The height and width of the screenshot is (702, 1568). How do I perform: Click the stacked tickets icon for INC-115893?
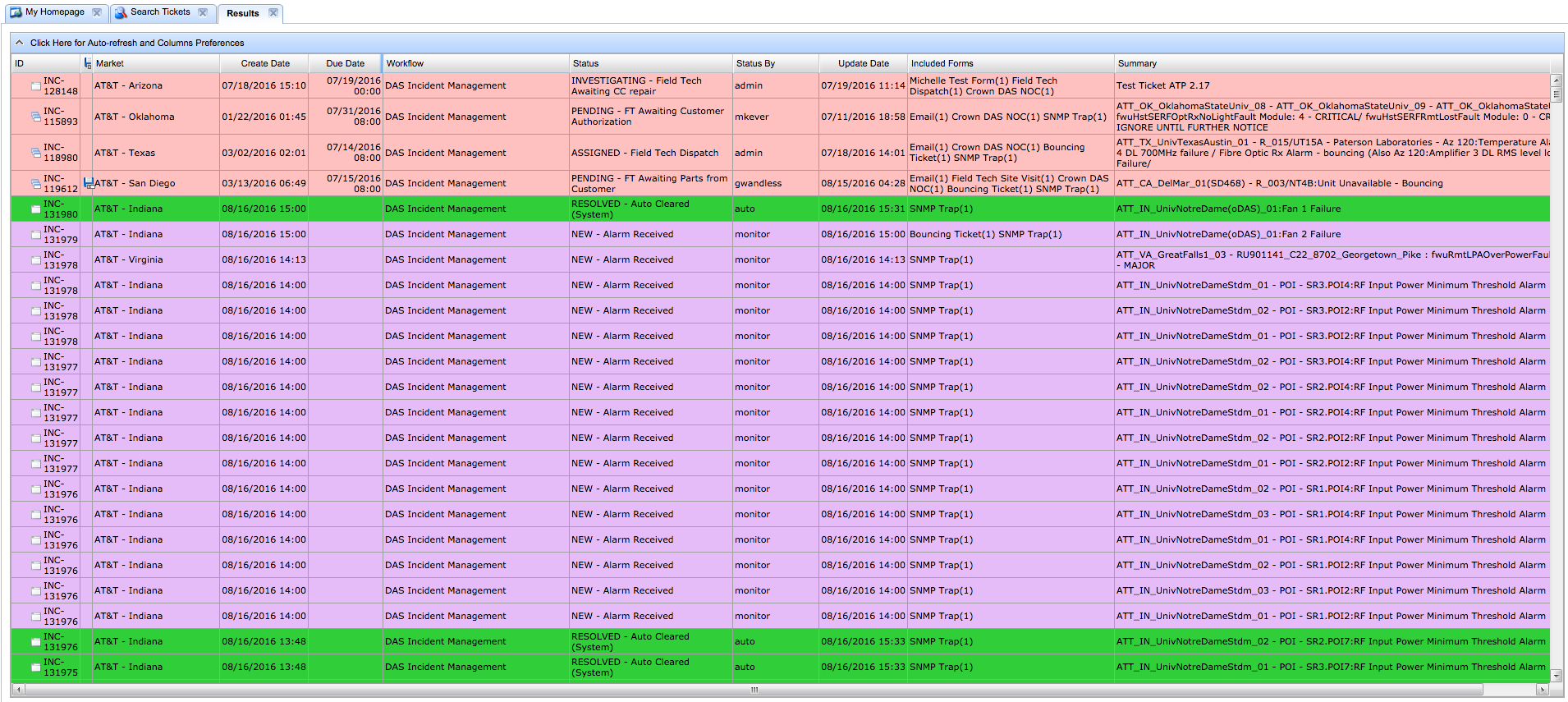[35, 117]
